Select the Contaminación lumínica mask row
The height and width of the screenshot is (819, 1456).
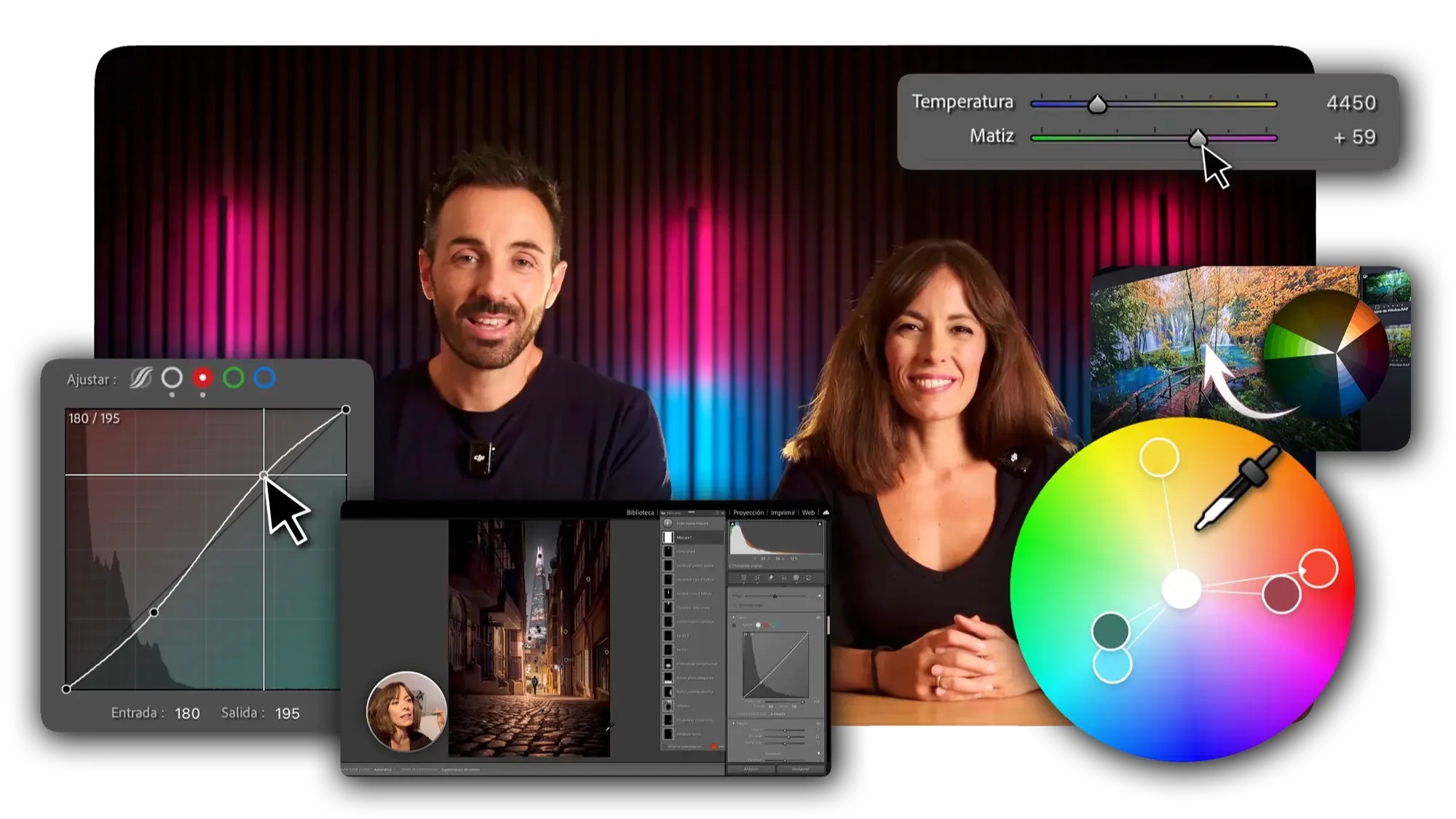point(693,622)
